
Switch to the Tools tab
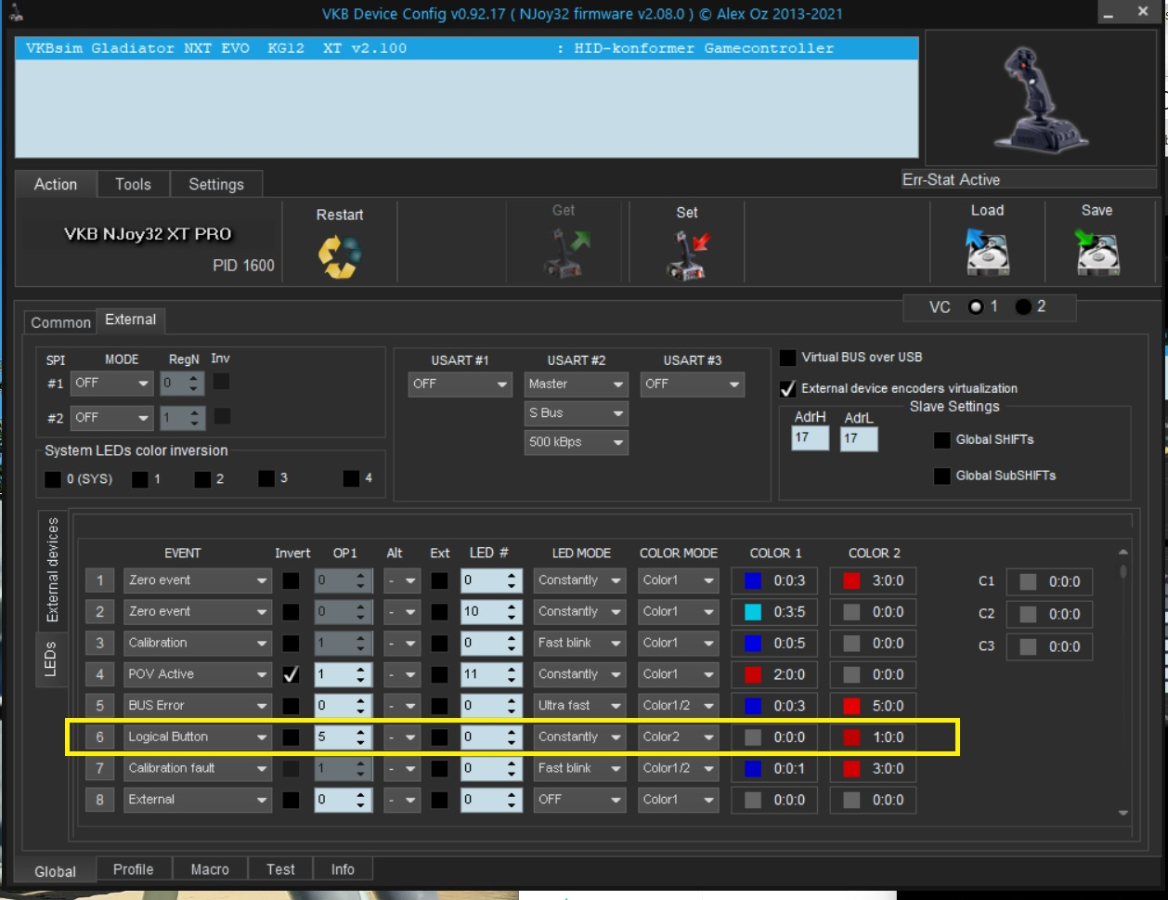(x=133, y=184)
